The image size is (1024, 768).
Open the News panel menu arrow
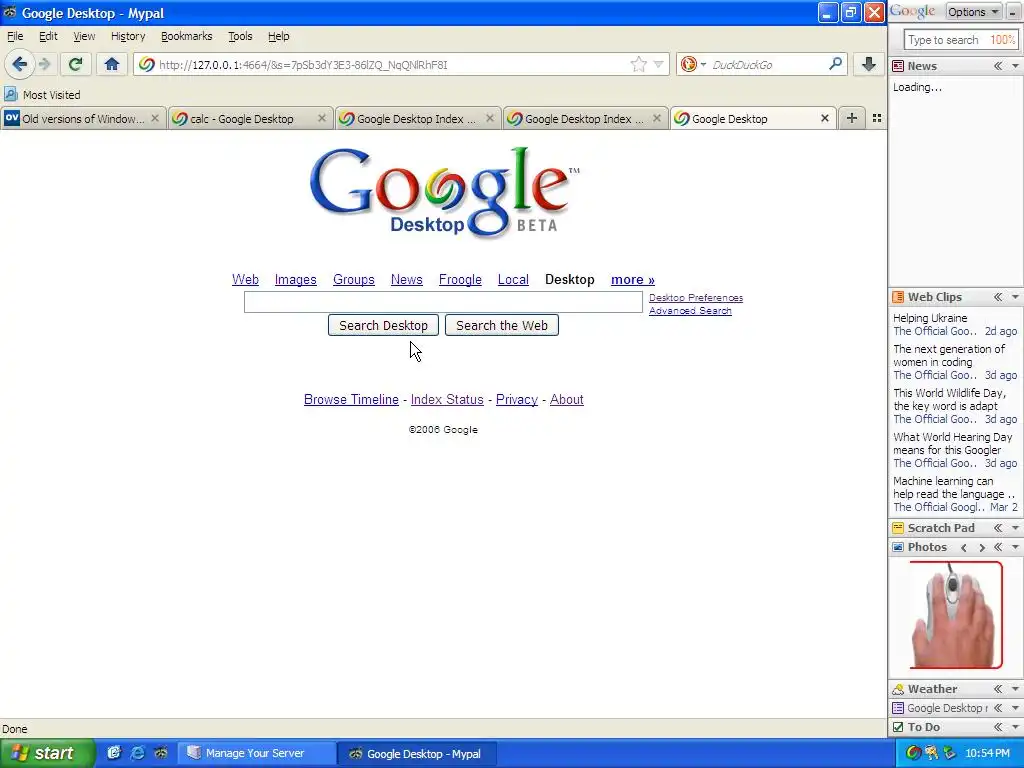[x=1015, y=66]
